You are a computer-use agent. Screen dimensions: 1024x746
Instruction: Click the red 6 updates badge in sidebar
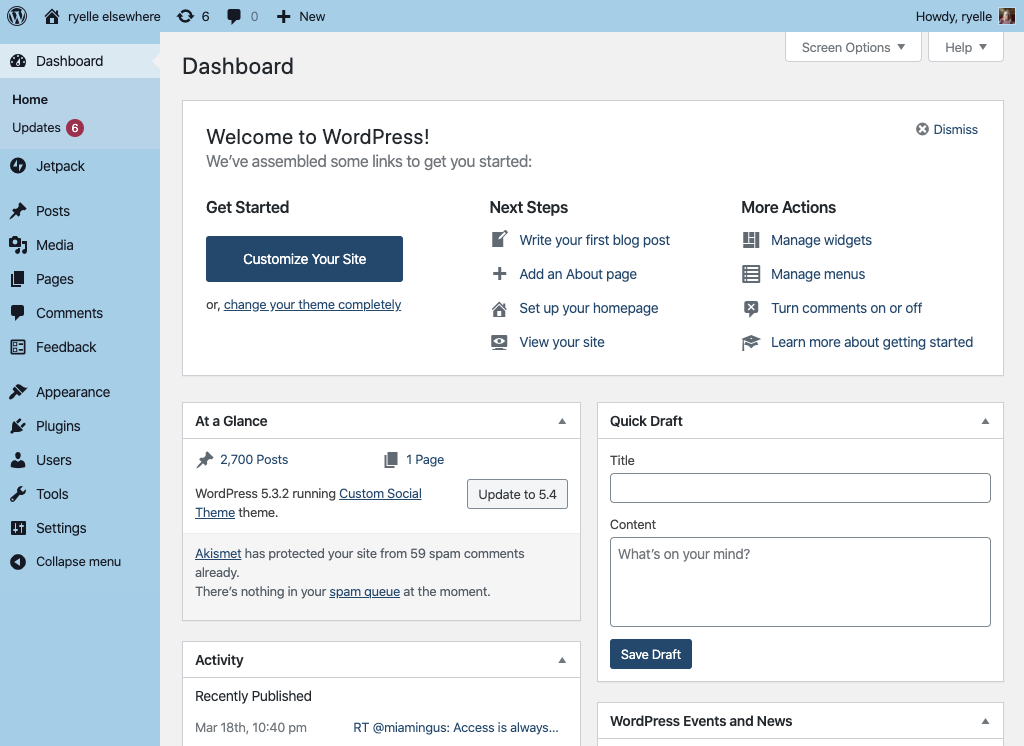point(75,128)
